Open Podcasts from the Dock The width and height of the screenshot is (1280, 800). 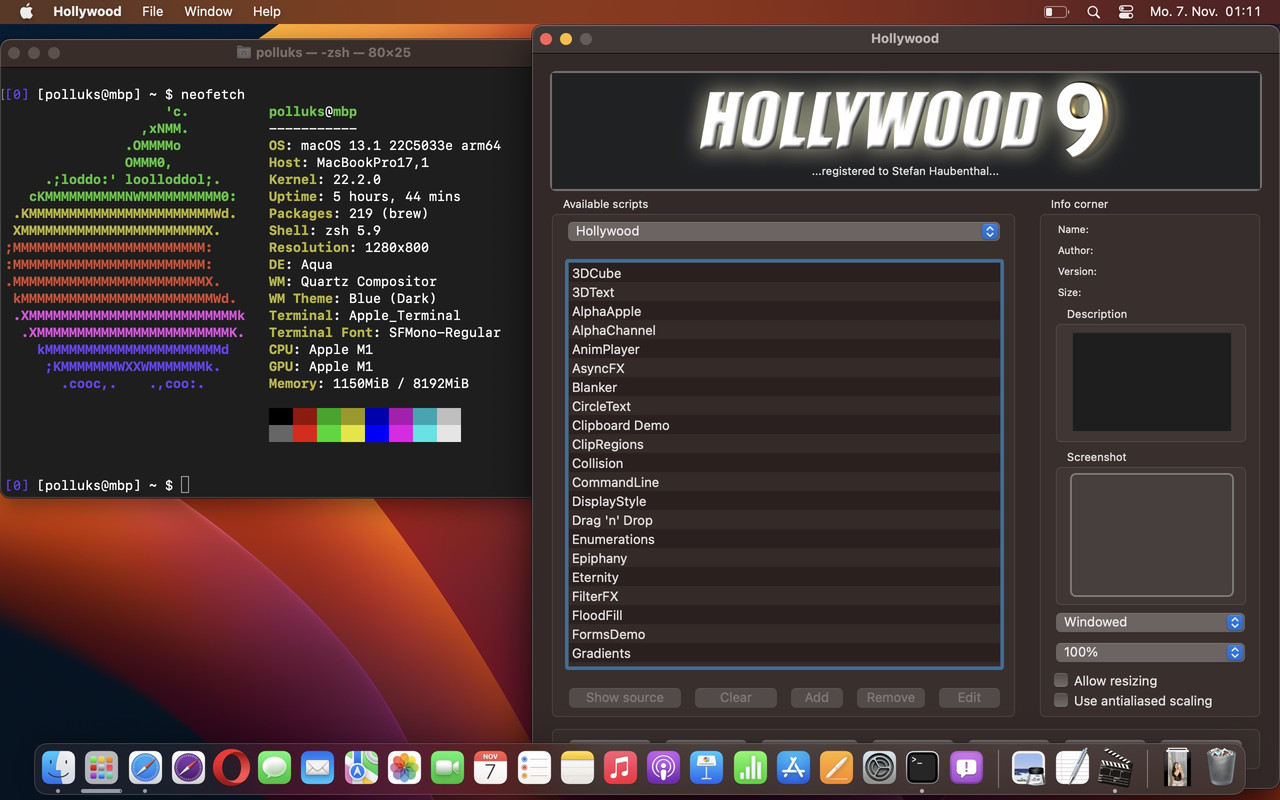click(x=663, y=768)
